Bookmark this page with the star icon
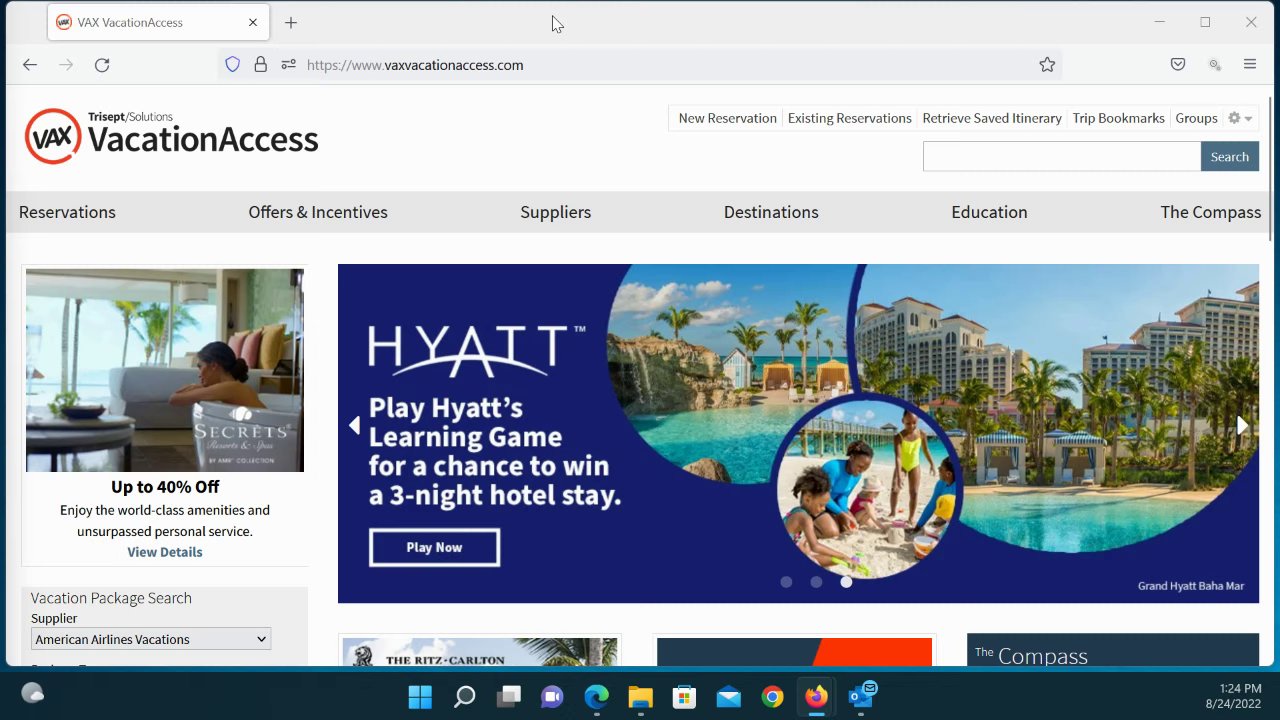 (x=1047, y=65)
